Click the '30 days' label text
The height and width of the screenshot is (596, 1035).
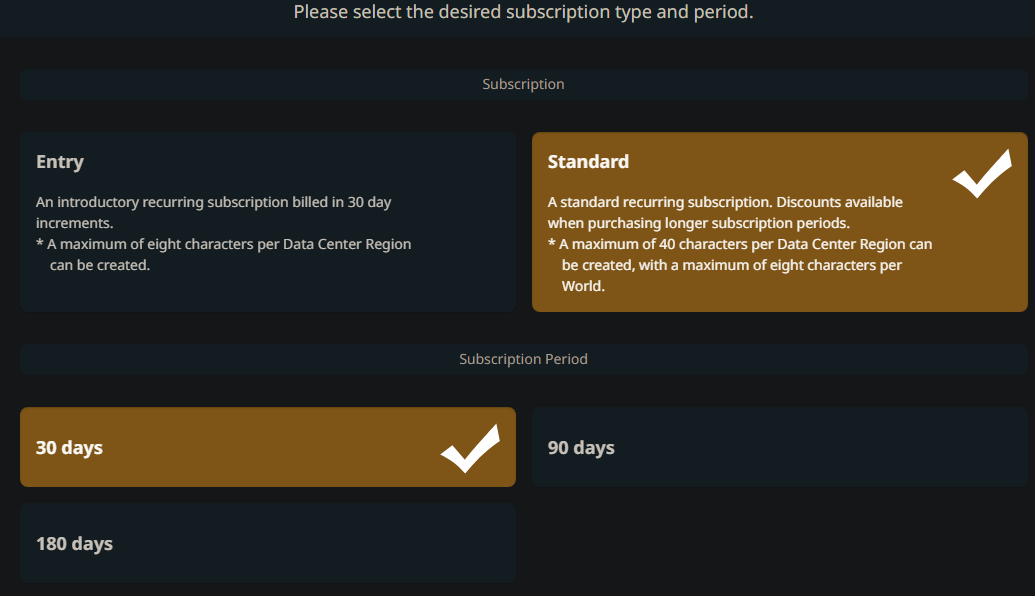click(69, 448)
